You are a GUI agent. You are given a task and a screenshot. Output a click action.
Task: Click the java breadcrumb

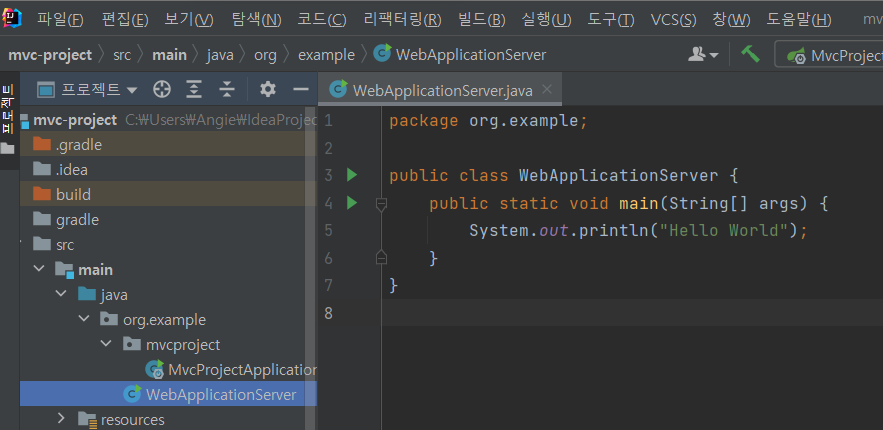click(x=220, y=55)
